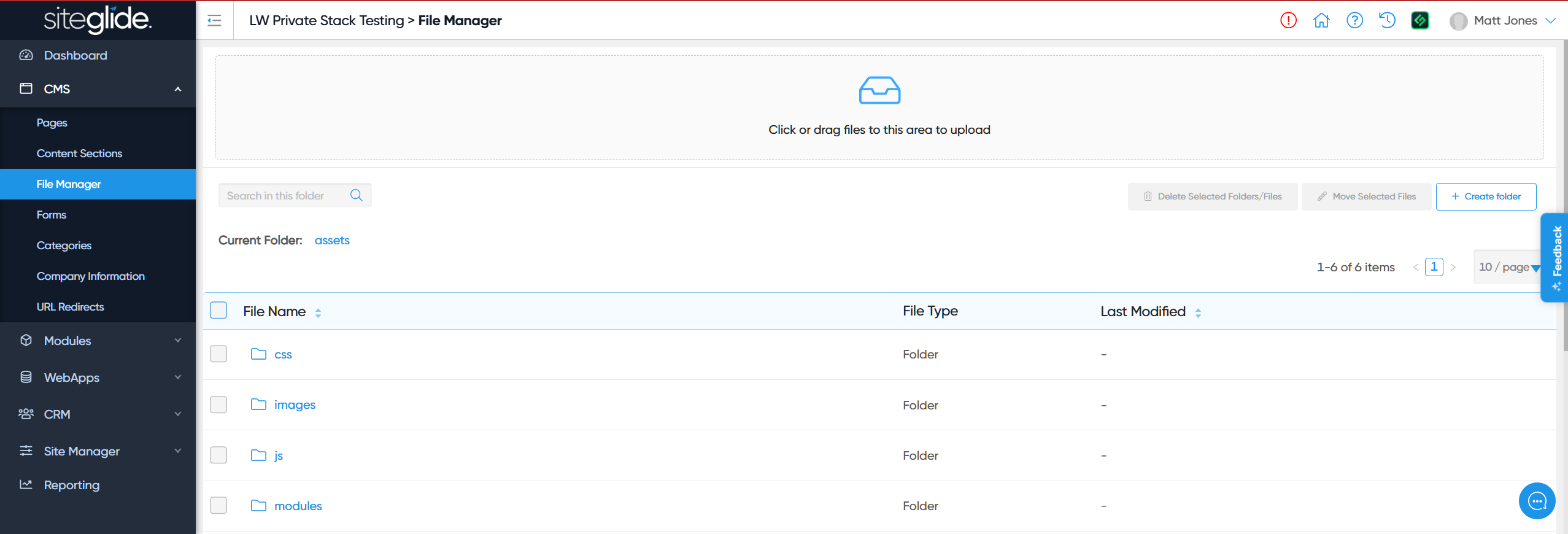Click the red alert warning icon
Screen dimensions: 1568x534
(x=1288, y=20)
